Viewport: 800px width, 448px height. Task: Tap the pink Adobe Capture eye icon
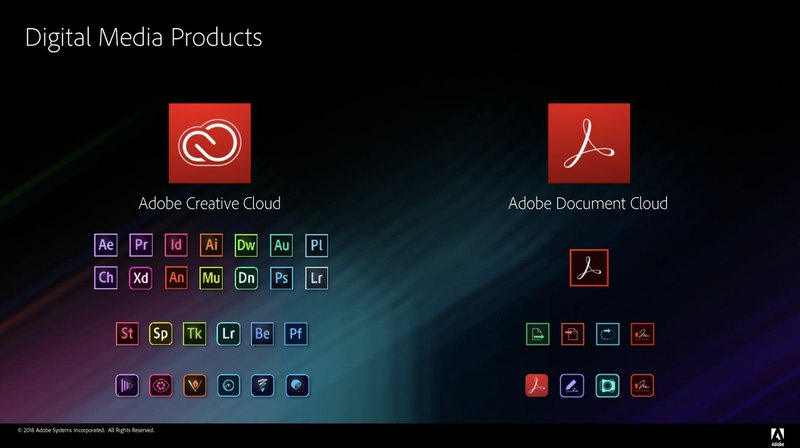[x=161, y=385]
